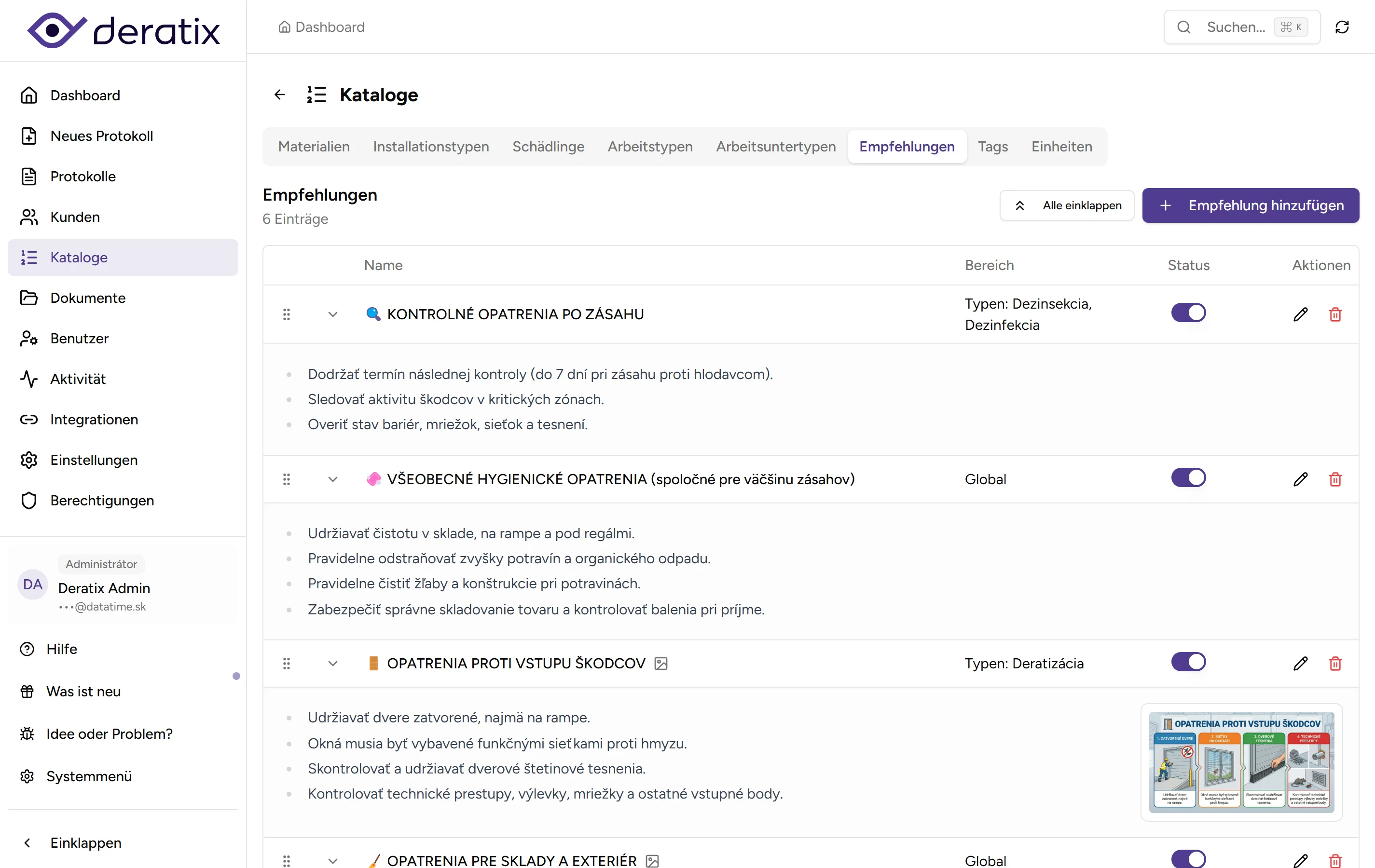Click the refresh icon top right
This screenshot has height=868, width=1375.
tap(1342, 27)
